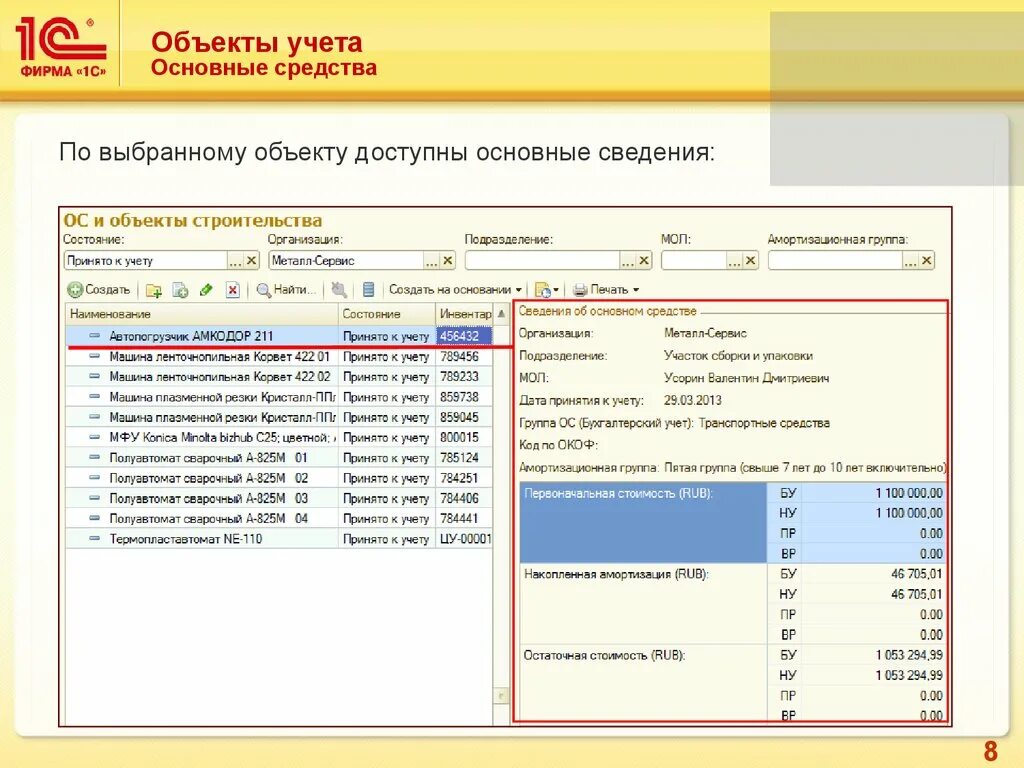The height and width of the screenshot is (768, 1024).
Task: Open selection for Состояние field
Action: coord(235,261)
